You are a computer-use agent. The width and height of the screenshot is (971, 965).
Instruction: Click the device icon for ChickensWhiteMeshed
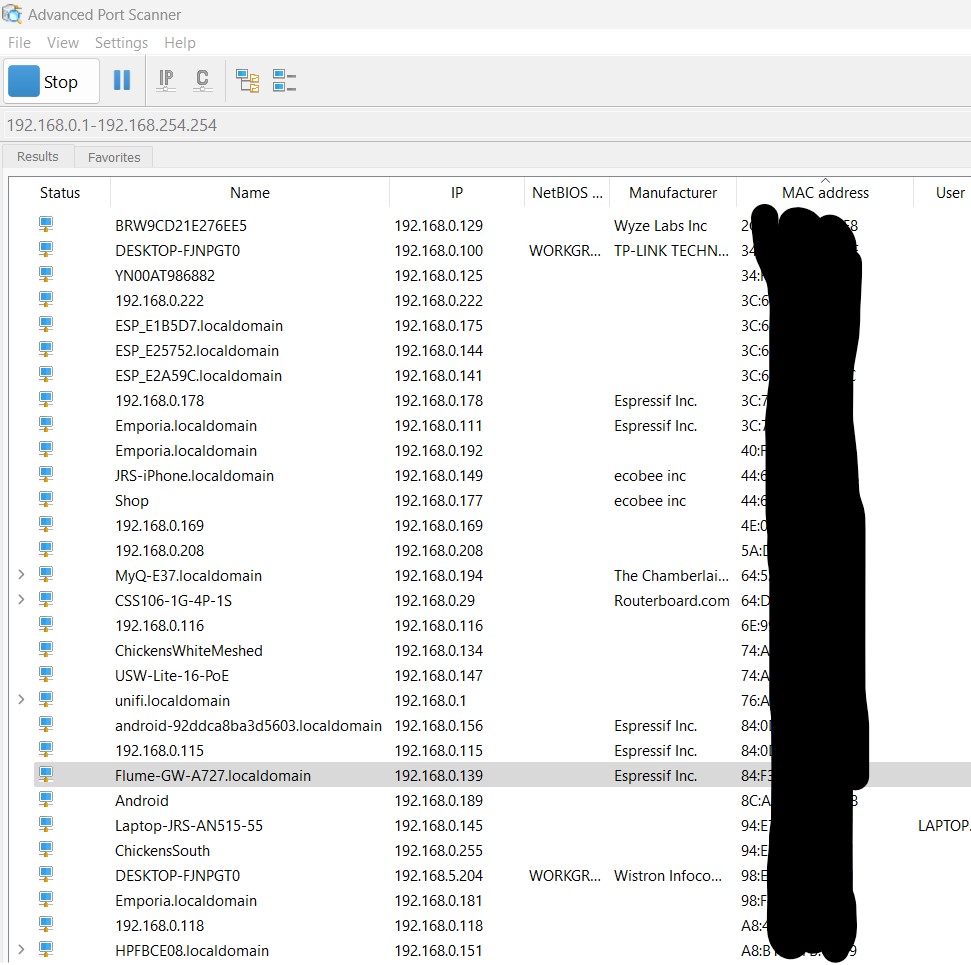(46, 649)
